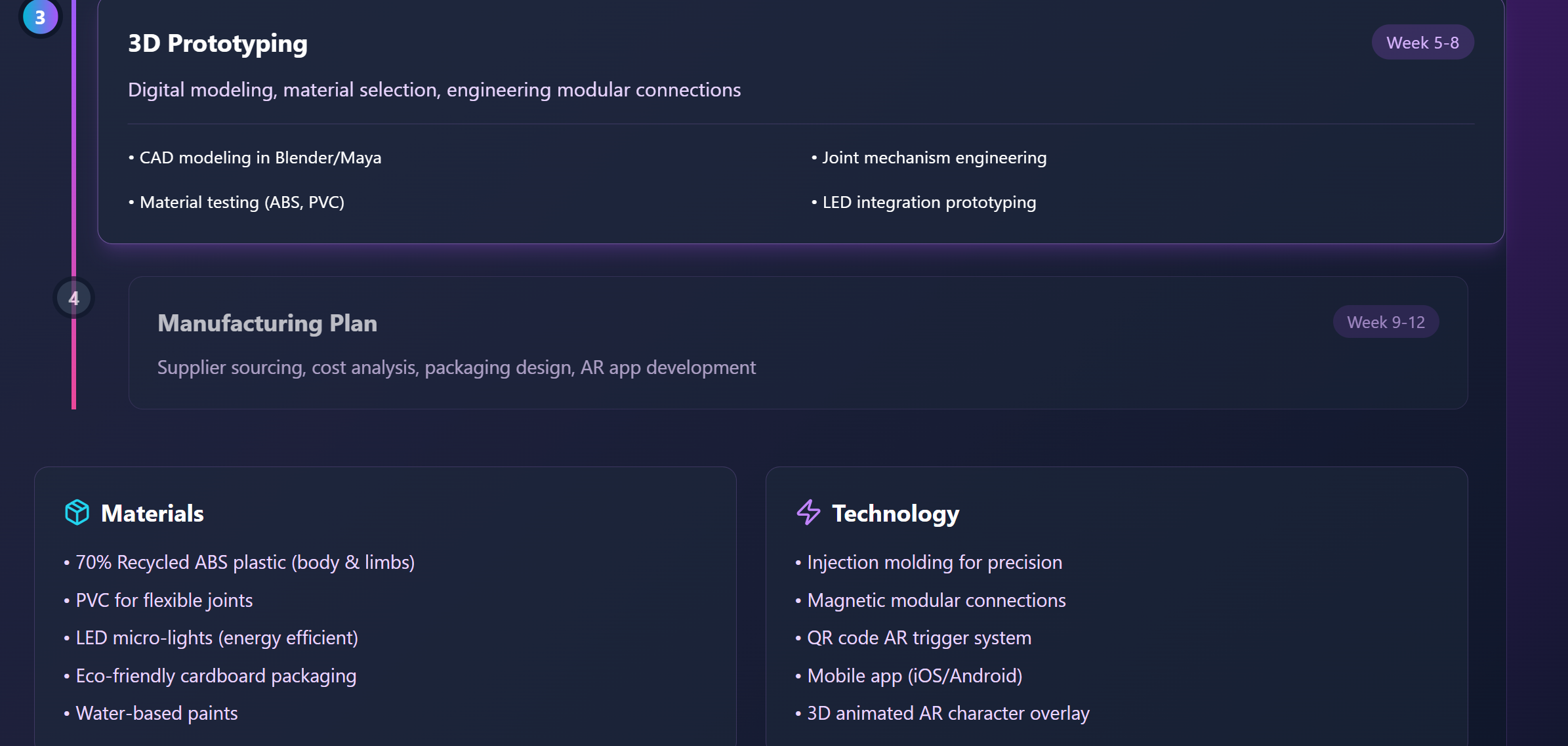The width and height of the screenshot is (1568, 746).
Task: Click LED integration prototyping item
Action: (928, 203)
